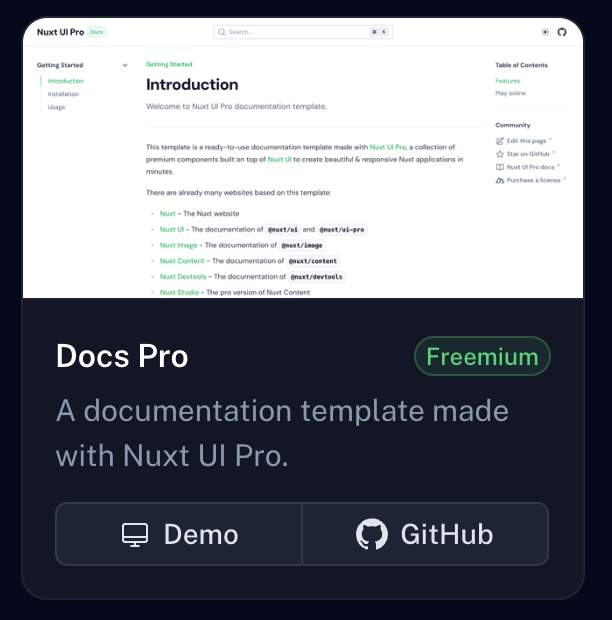The image size is (612, 620).
Task: Click the @nuxt/devtools code badge
Action: tap(316, 277)
